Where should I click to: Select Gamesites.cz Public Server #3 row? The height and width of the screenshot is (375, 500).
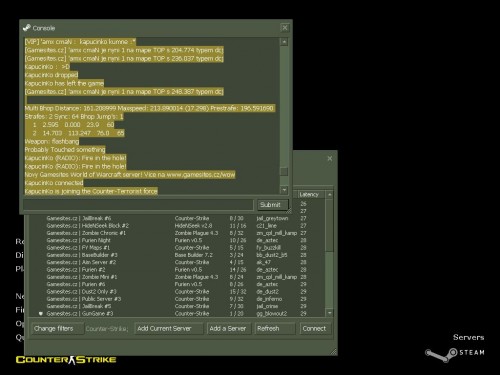(x=177, y=299)
